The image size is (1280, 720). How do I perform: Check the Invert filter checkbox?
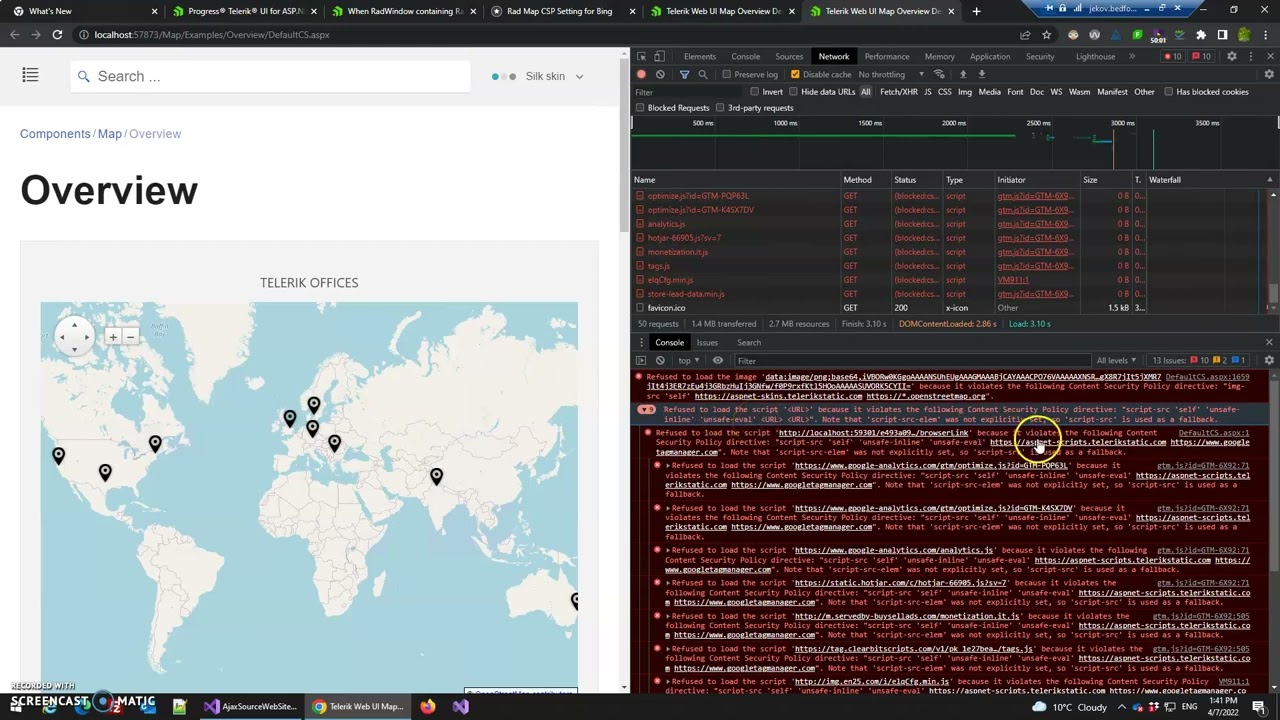coord(755,92)
